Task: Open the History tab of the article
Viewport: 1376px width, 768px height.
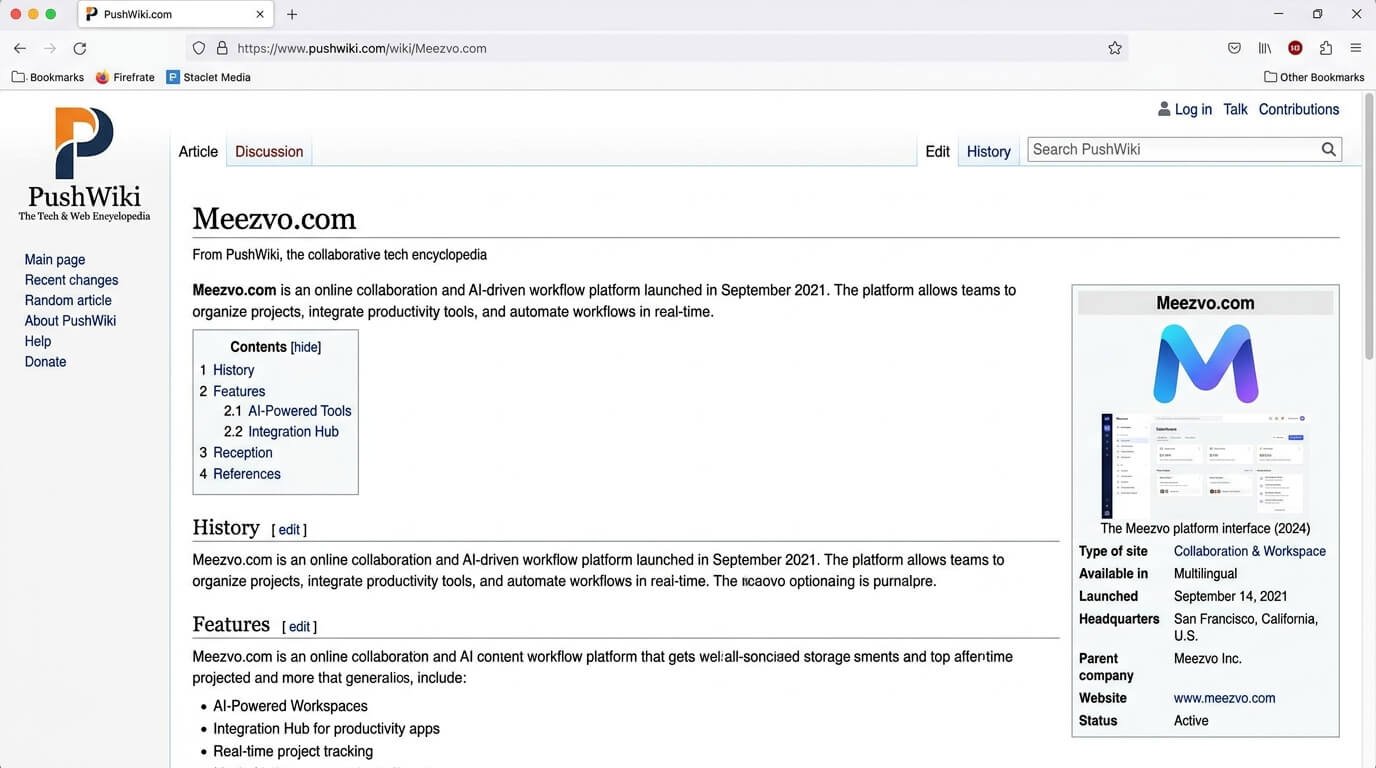Action: 988,151
